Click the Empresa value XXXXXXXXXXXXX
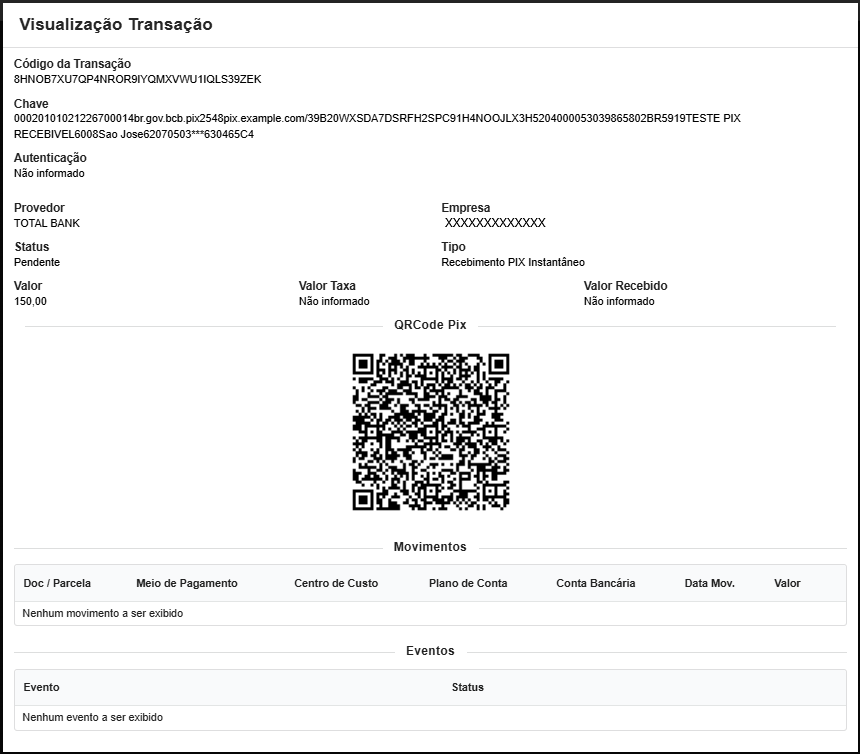This screenshot has height=754, width=860. pyautogui.click(x=495, y=223)
